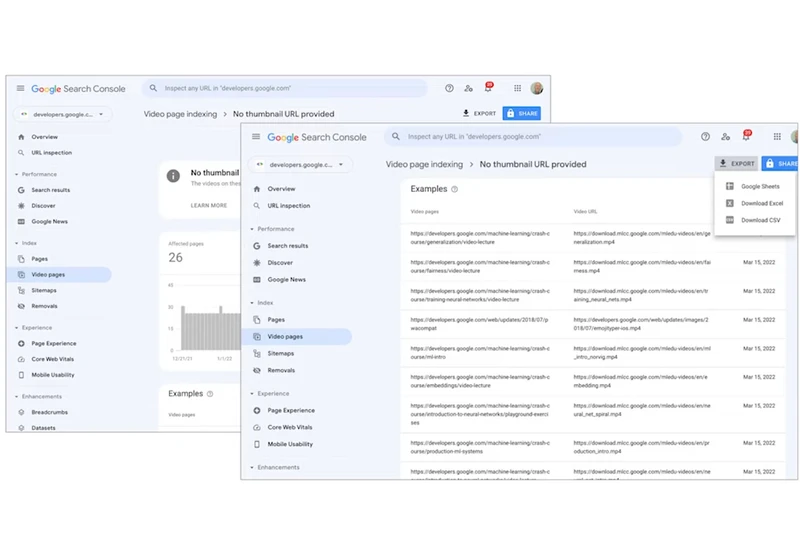The height and width of the screenshot is (560, 800).
Task: Open property selector dropdown in front window
Action: point(302,165)
